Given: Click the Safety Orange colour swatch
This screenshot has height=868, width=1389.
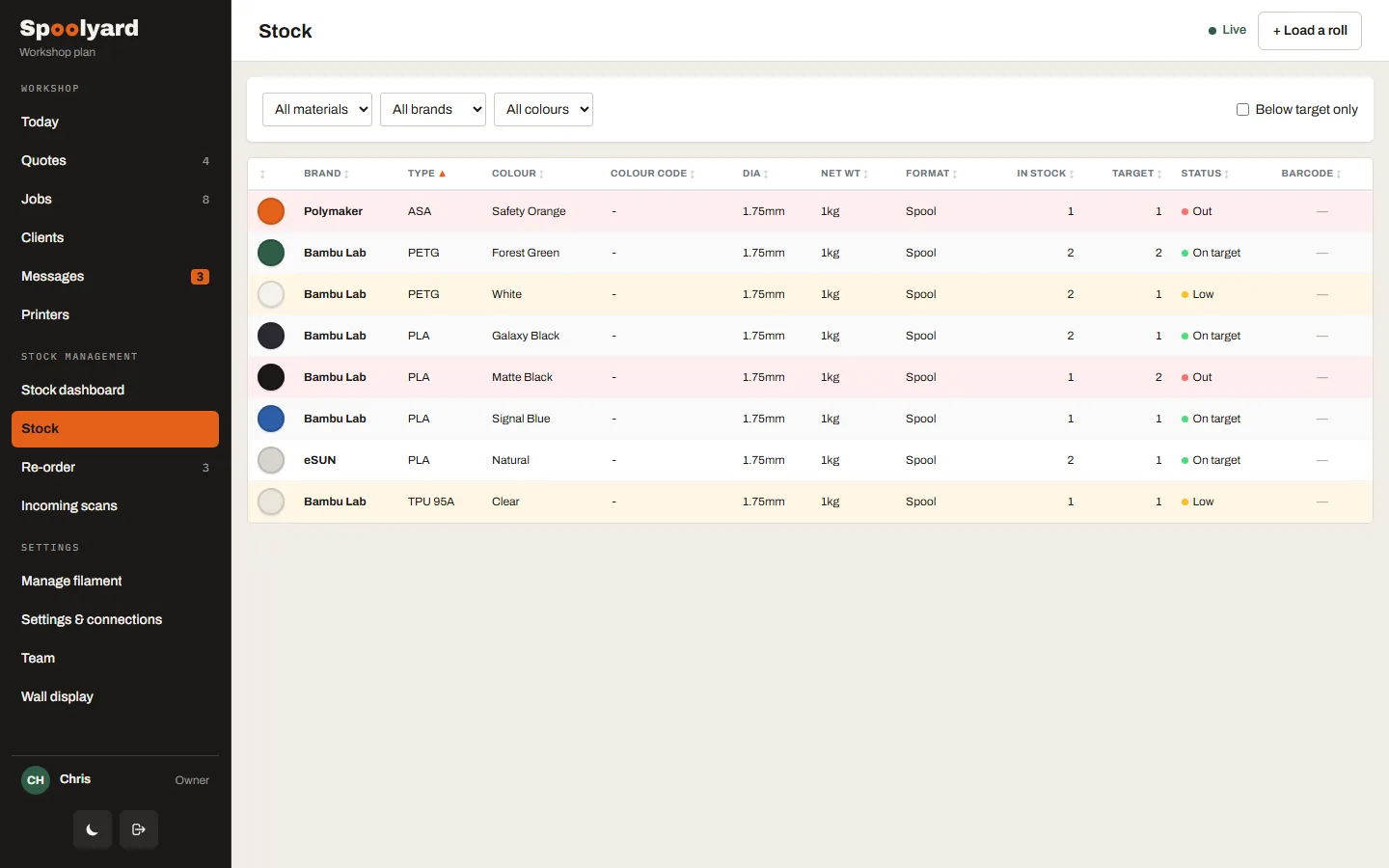Looking at the screenshot, I should tap(271, 211).
